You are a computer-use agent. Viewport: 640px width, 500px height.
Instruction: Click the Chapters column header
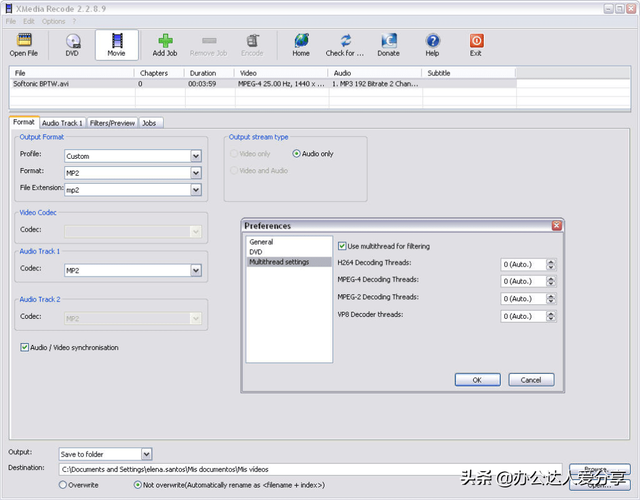click(x=160, y=73)
